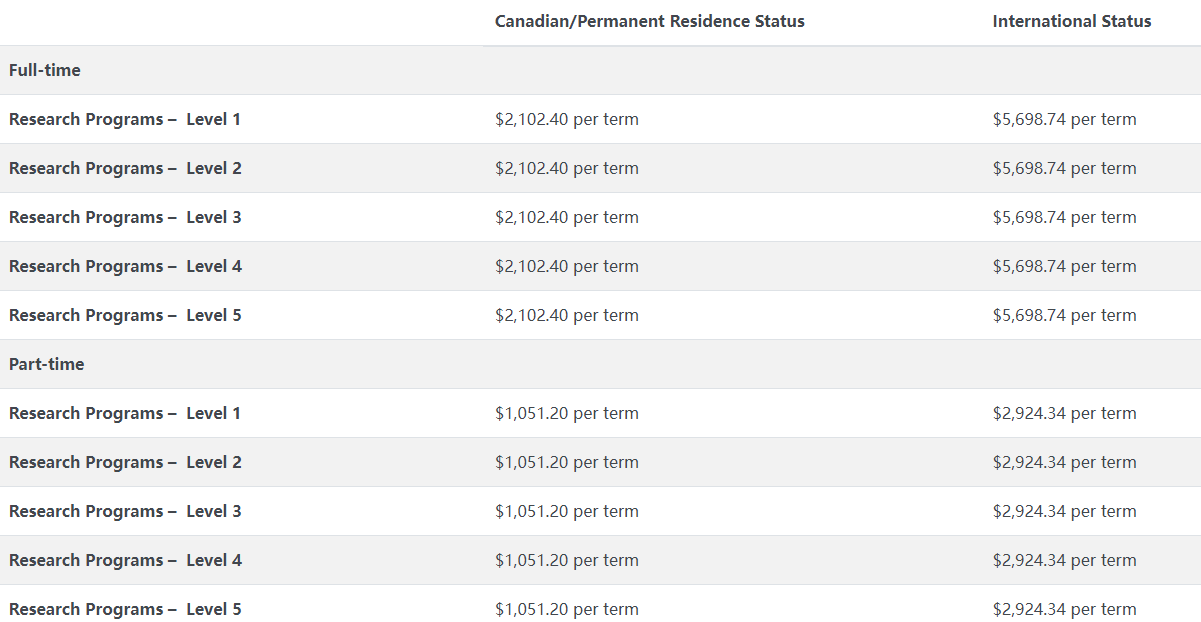Click Part-time Research Programs Level 2 label
This screenshot has width=1201, height=622.
(125, 462)
